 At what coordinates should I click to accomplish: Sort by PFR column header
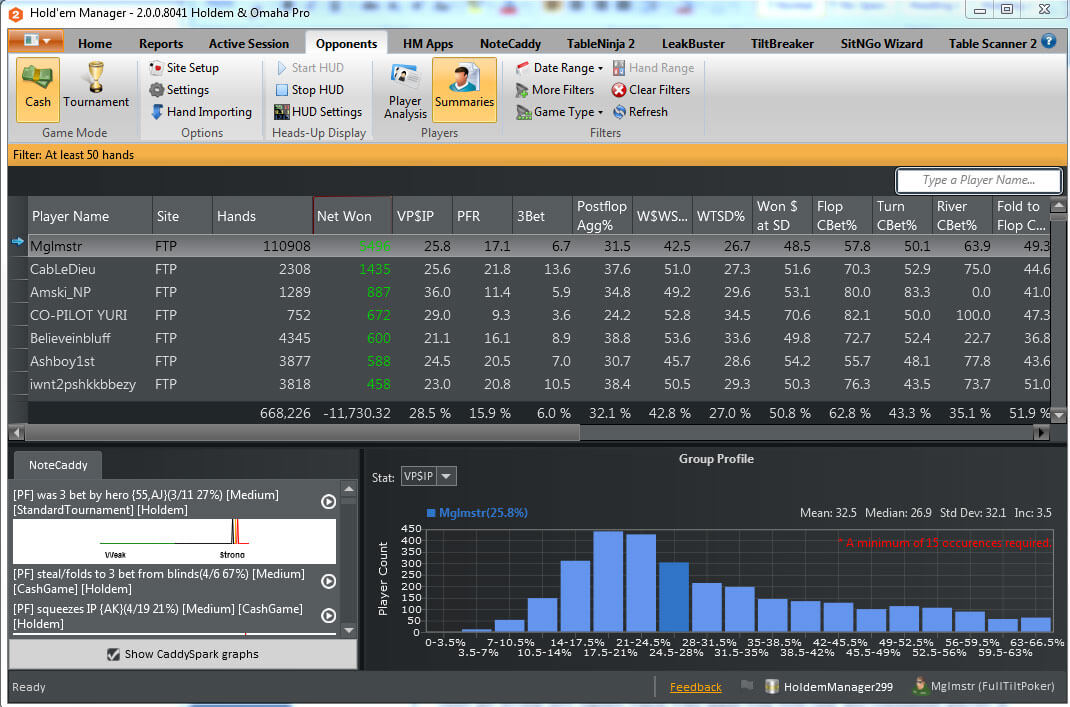(482, 216)
